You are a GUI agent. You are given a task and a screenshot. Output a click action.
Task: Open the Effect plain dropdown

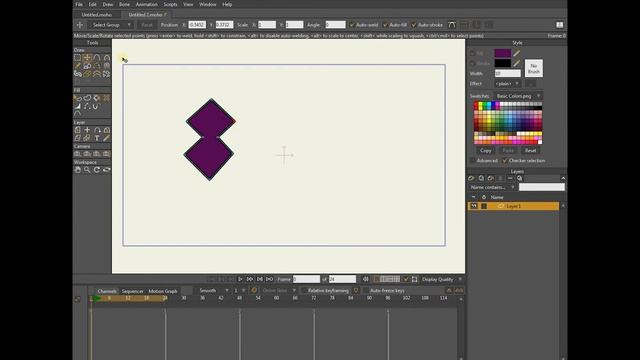pyautogui.click(x=507, y=84)
